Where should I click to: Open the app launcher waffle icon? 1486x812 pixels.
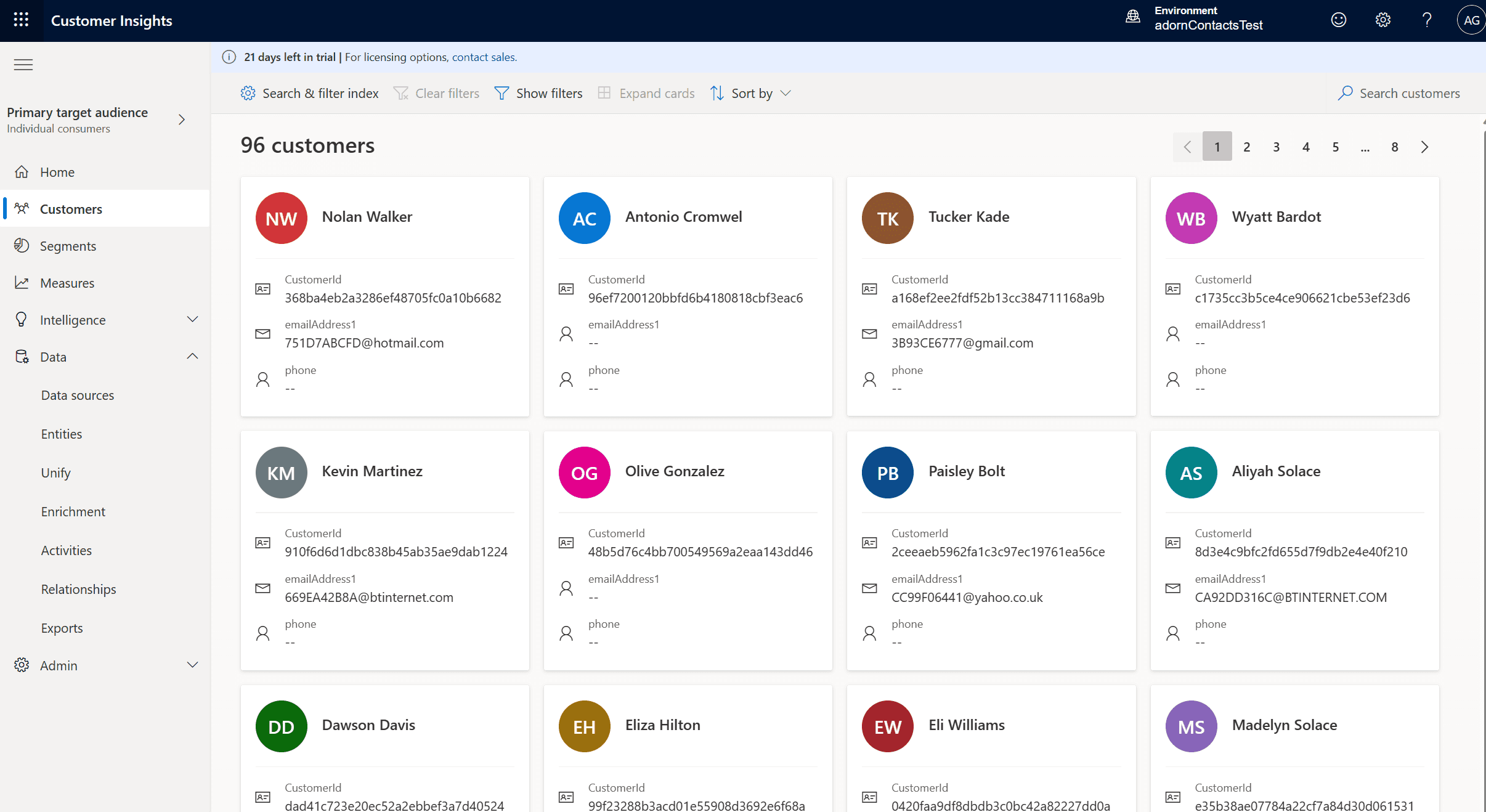coord(21,20)
